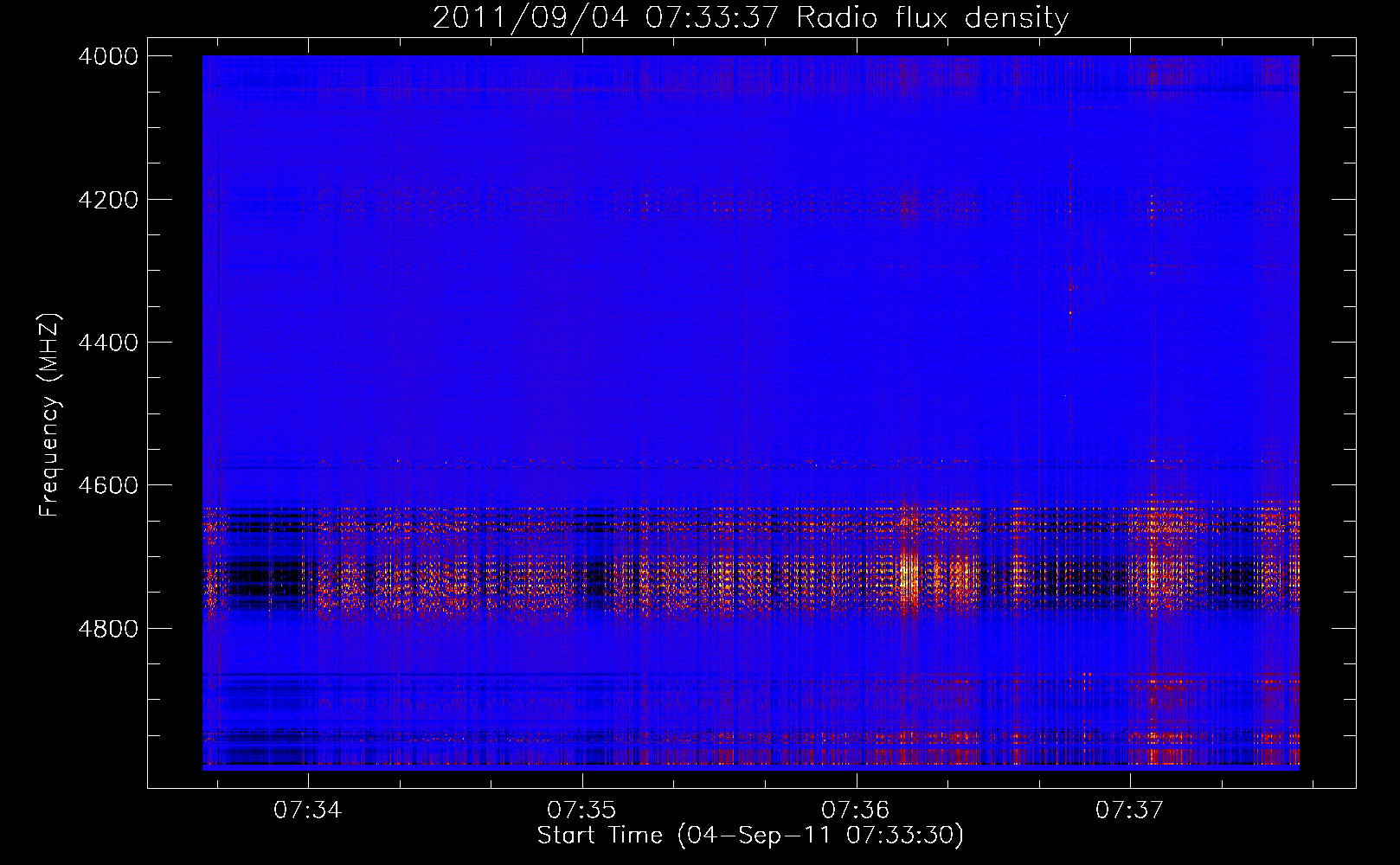Click the 07:36 time tick label
This screenshot has width=1400, height=865.
pos(856,811)
